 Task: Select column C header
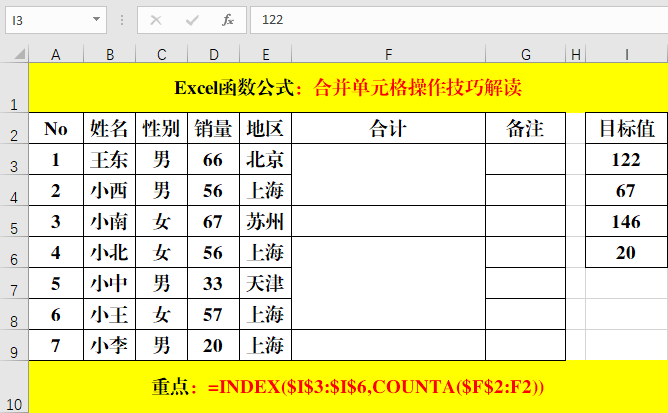161,55
